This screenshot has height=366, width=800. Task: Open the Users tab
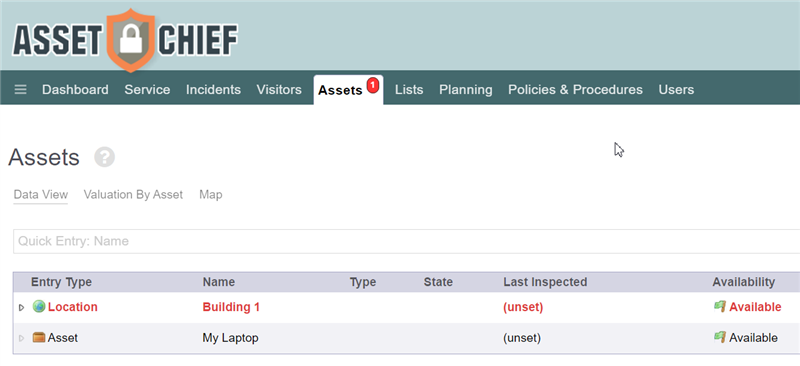(x=676, y=90)
